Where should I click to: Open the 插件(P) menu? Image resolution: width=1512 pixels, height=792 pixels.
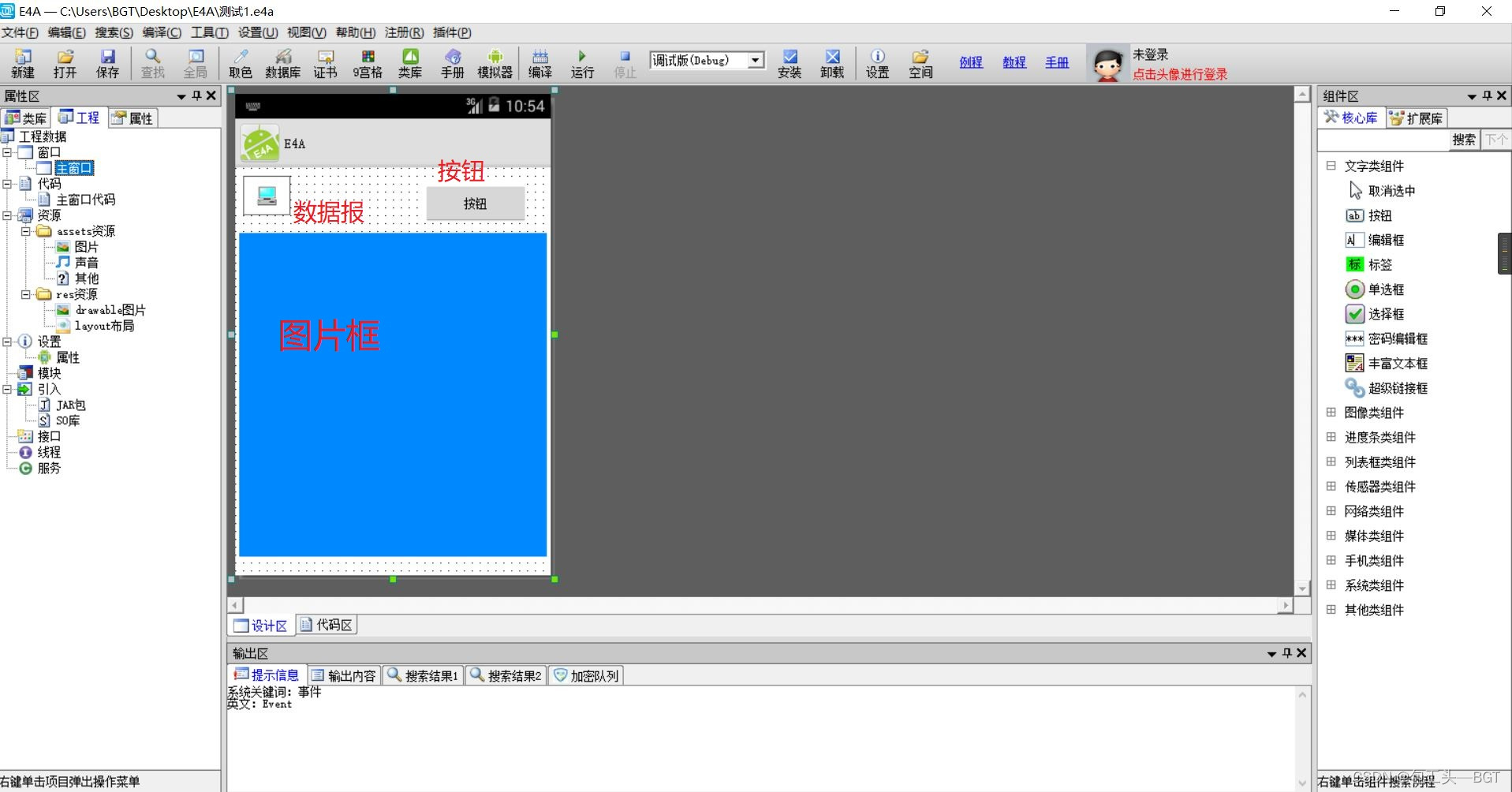pos(452,32)
